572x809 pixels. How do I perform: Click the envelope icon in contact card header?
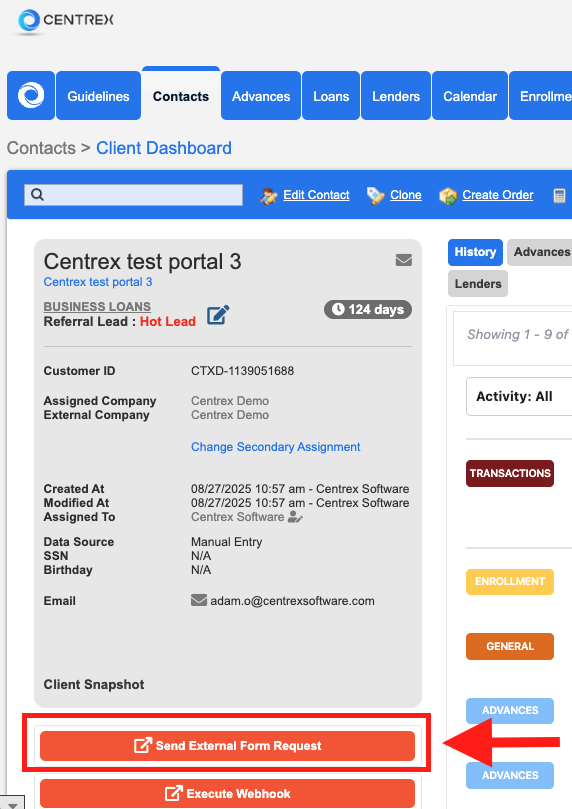(403, 260)
